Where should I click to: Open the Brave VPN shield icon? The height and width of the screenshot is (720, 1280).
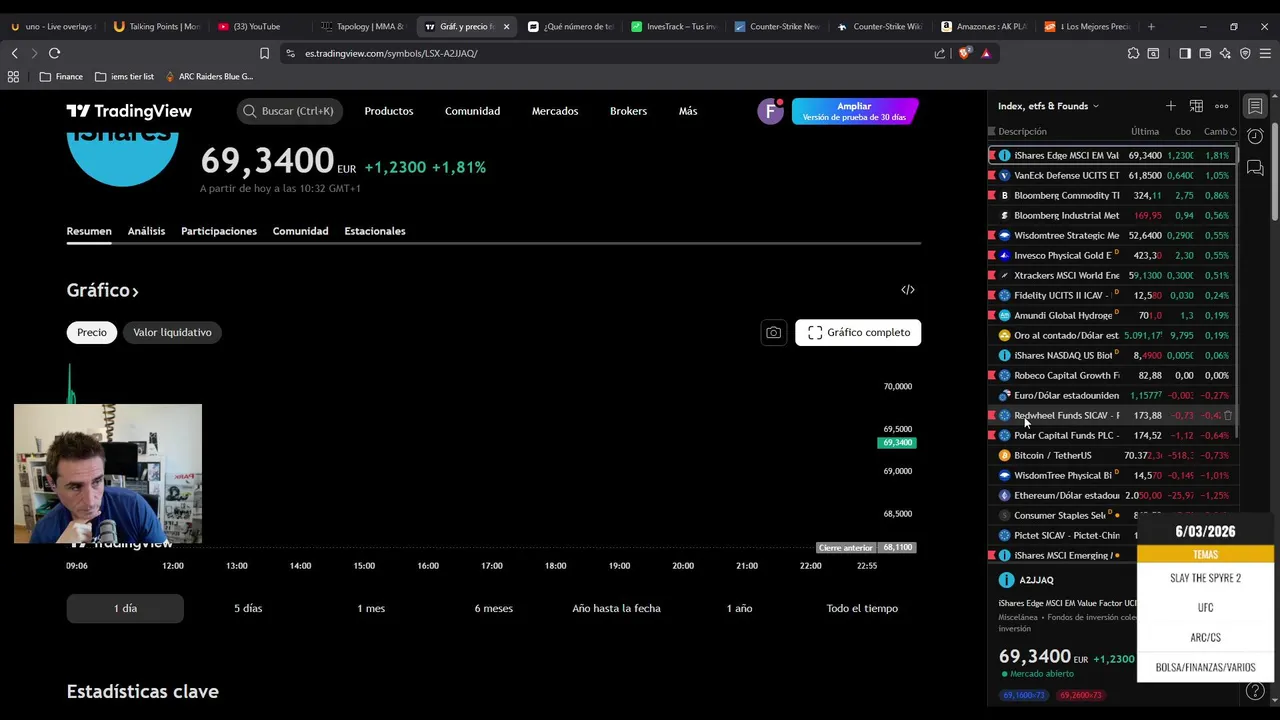pos(1245,53)
